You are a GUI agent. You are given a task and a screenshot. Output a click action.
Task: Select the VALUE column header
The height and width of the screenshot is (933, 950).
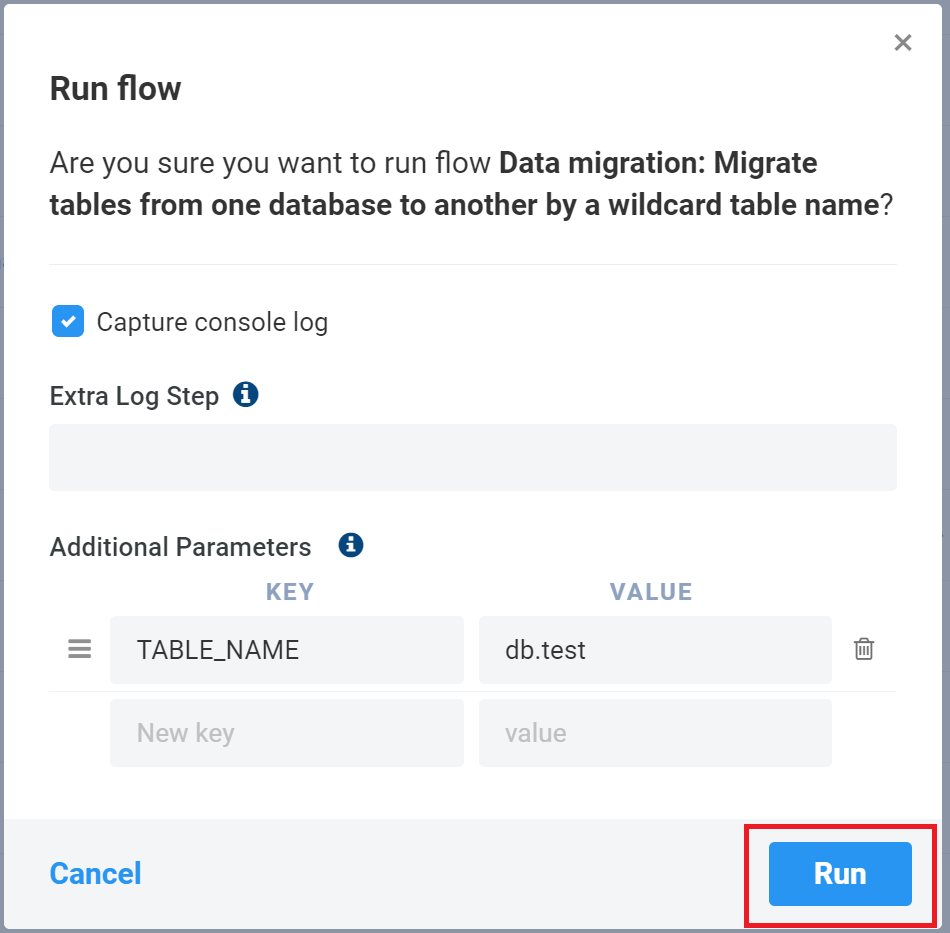(651, 592)
